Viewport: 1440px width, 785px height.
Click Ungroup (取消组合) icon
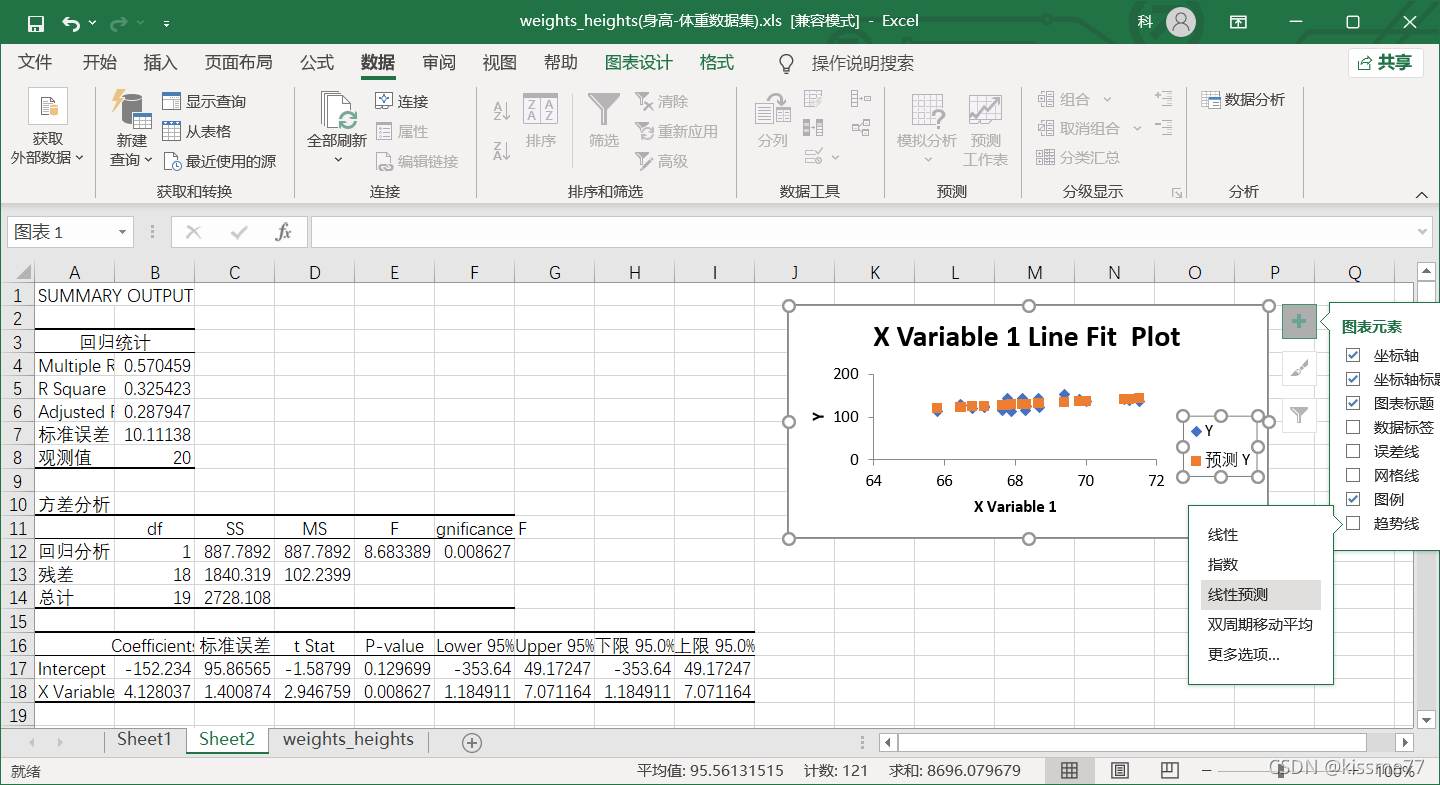click(x=1046, y=128)
